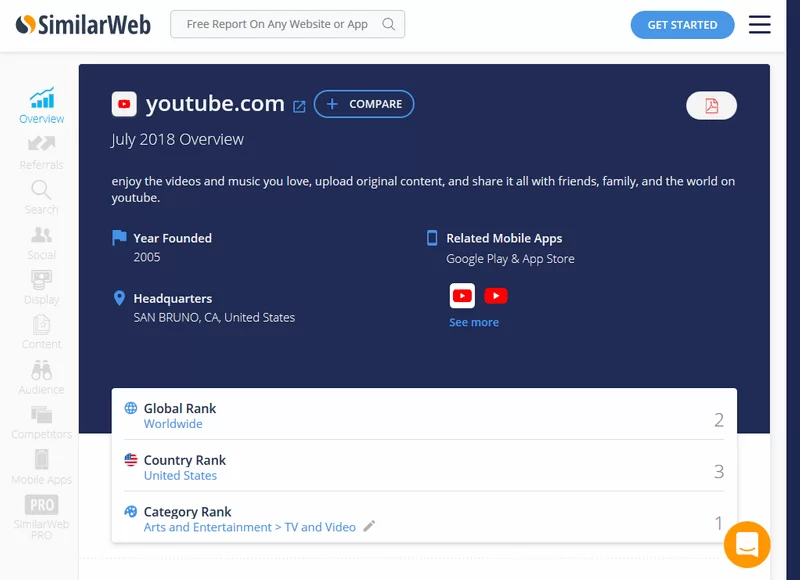This screenshot has height=580, width=800.
Task: Open SimilarWeb PRO in sidebar
Action: (x=41, y=517)
